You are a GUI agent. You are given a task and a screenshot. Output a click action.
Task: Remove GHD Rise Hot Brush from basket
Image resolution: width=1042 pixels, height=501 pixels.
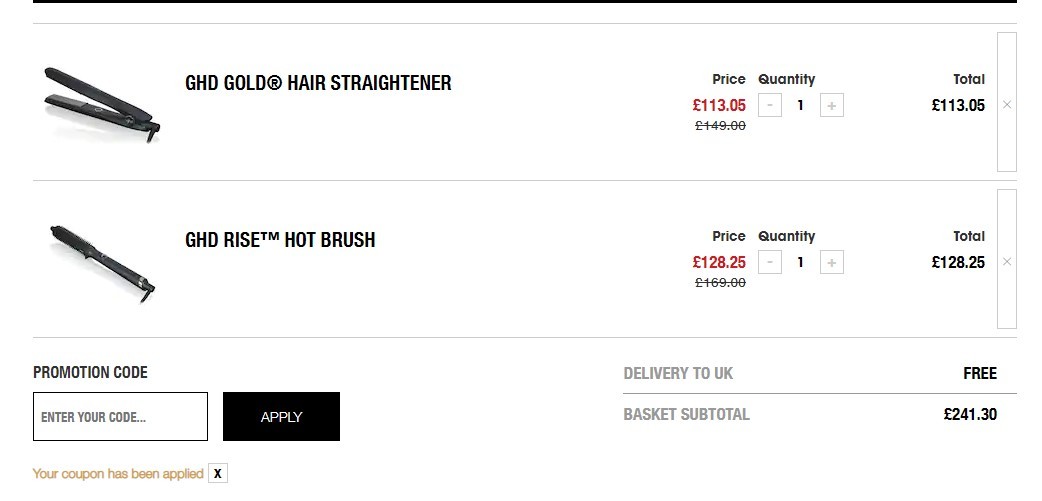(x=1007, y=259)
